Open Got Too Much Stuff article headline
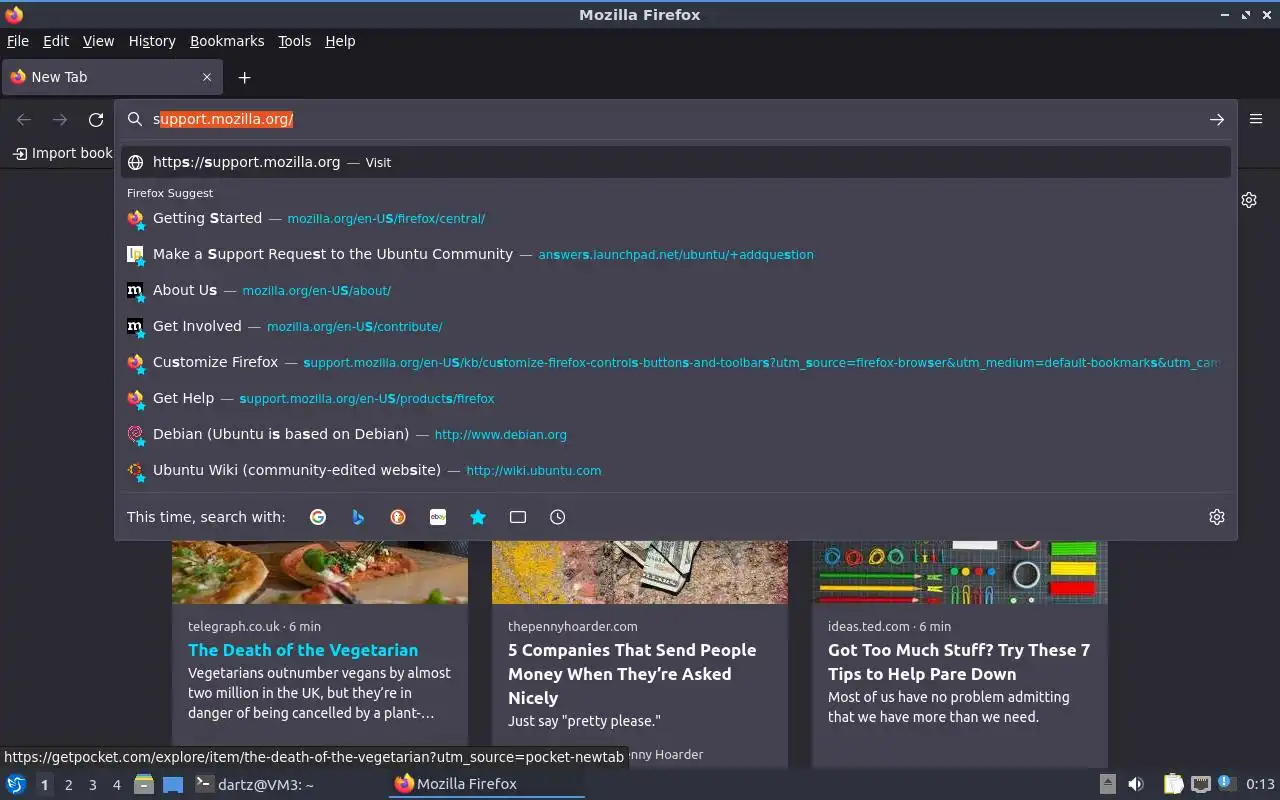 click(958, 662)
